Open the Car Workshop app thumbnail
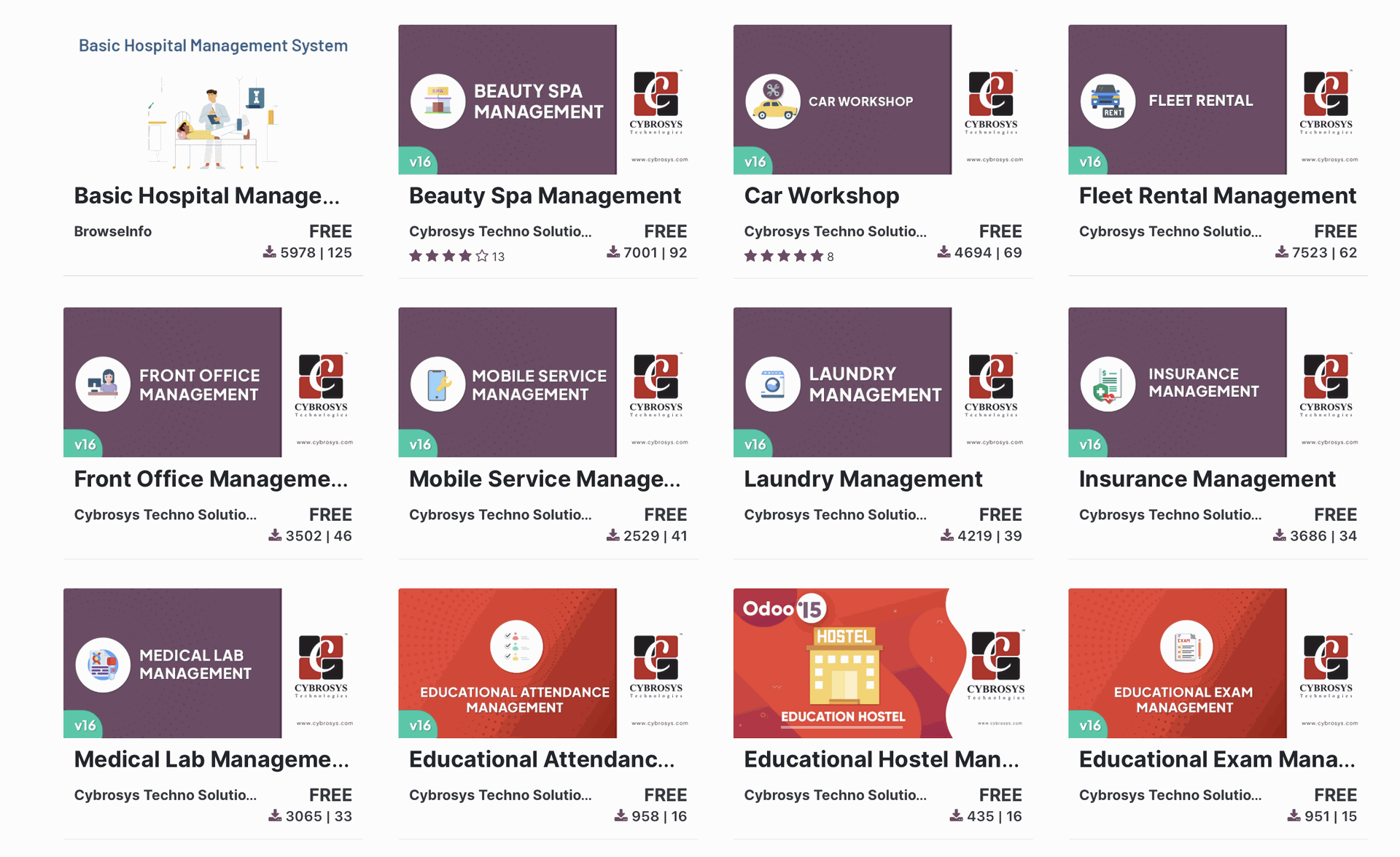 pos(882,100)
